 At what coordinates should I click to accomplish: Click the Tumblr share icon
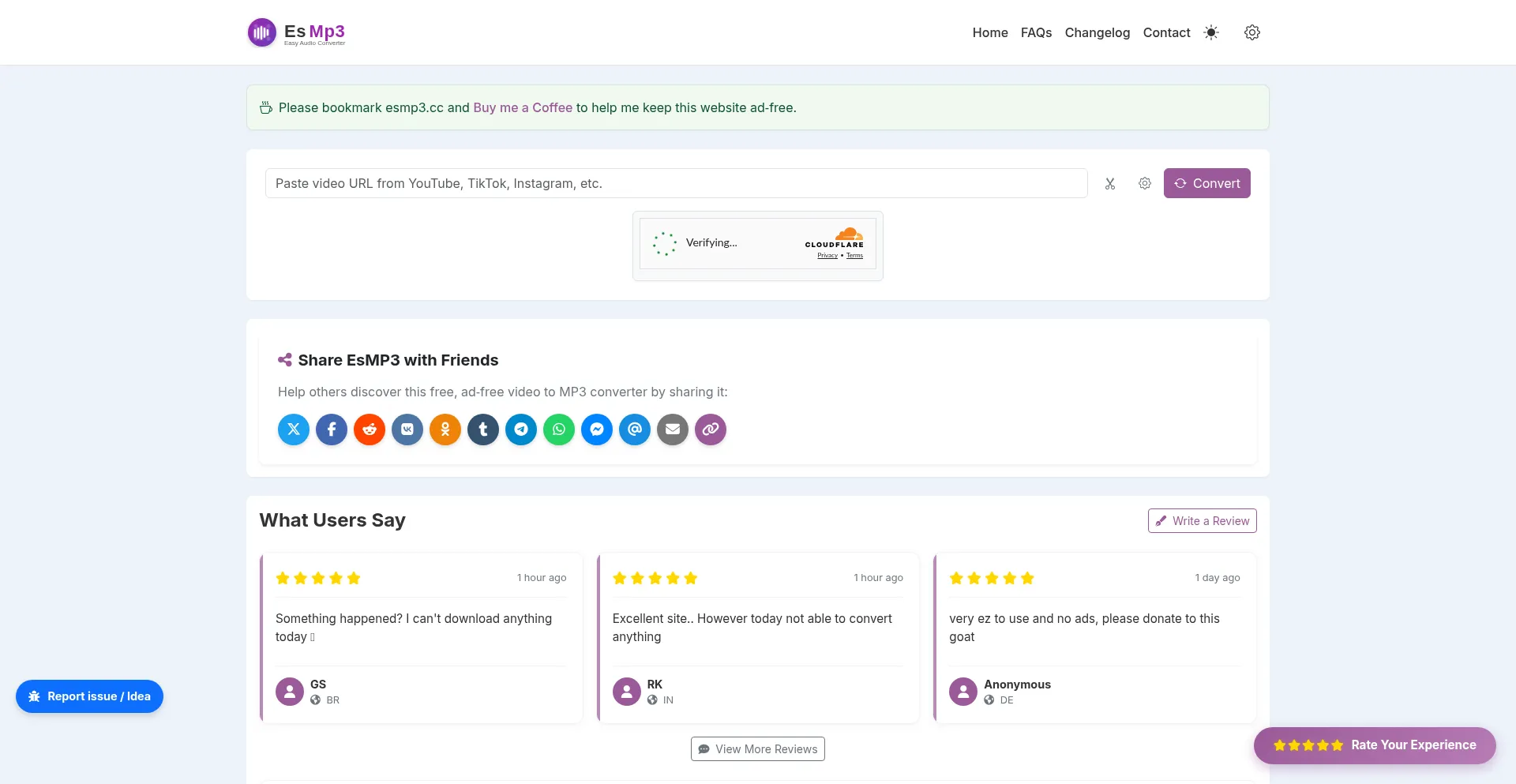483,430
